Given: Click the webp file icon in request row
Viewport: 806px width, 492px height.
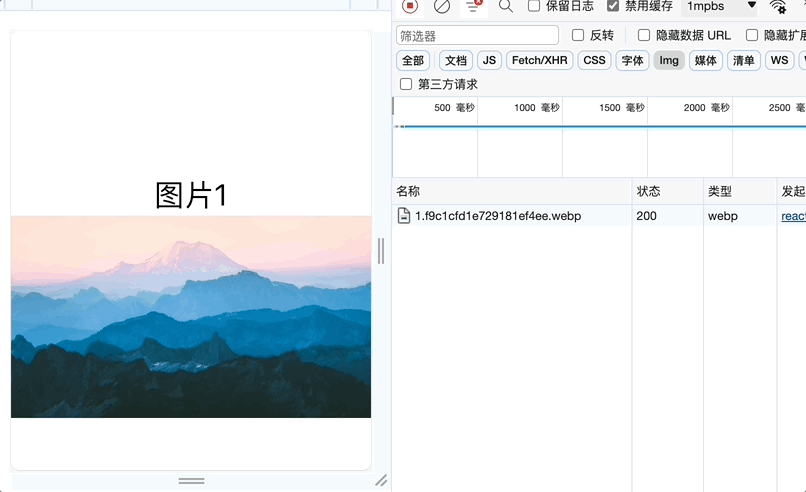Looking at the screenshot, I should coord(404,215).
